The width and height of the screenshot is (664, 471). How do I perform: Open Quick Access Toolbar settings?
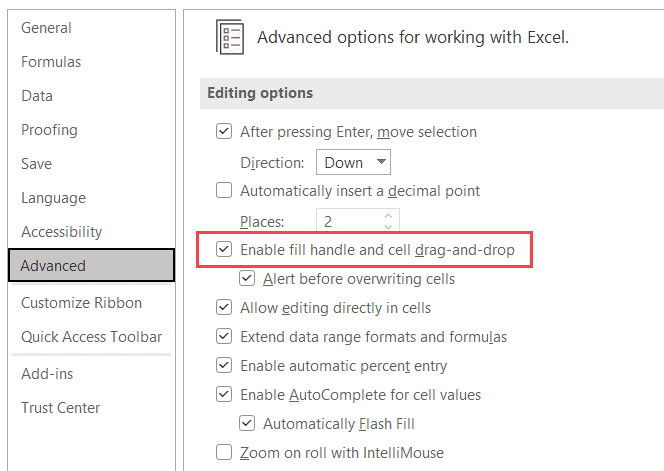[x=91, y=337]
